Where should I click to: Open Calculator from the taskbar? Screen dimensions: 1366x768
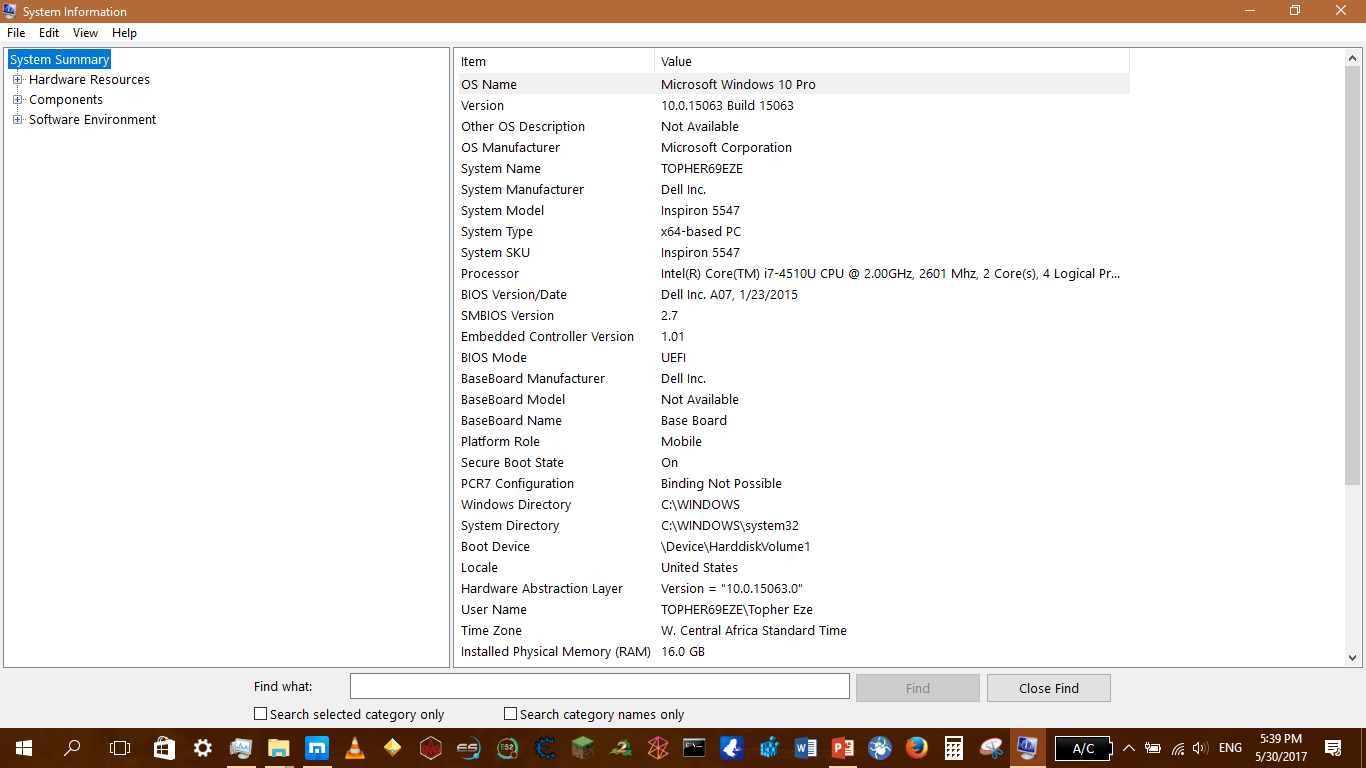point(954,748)
